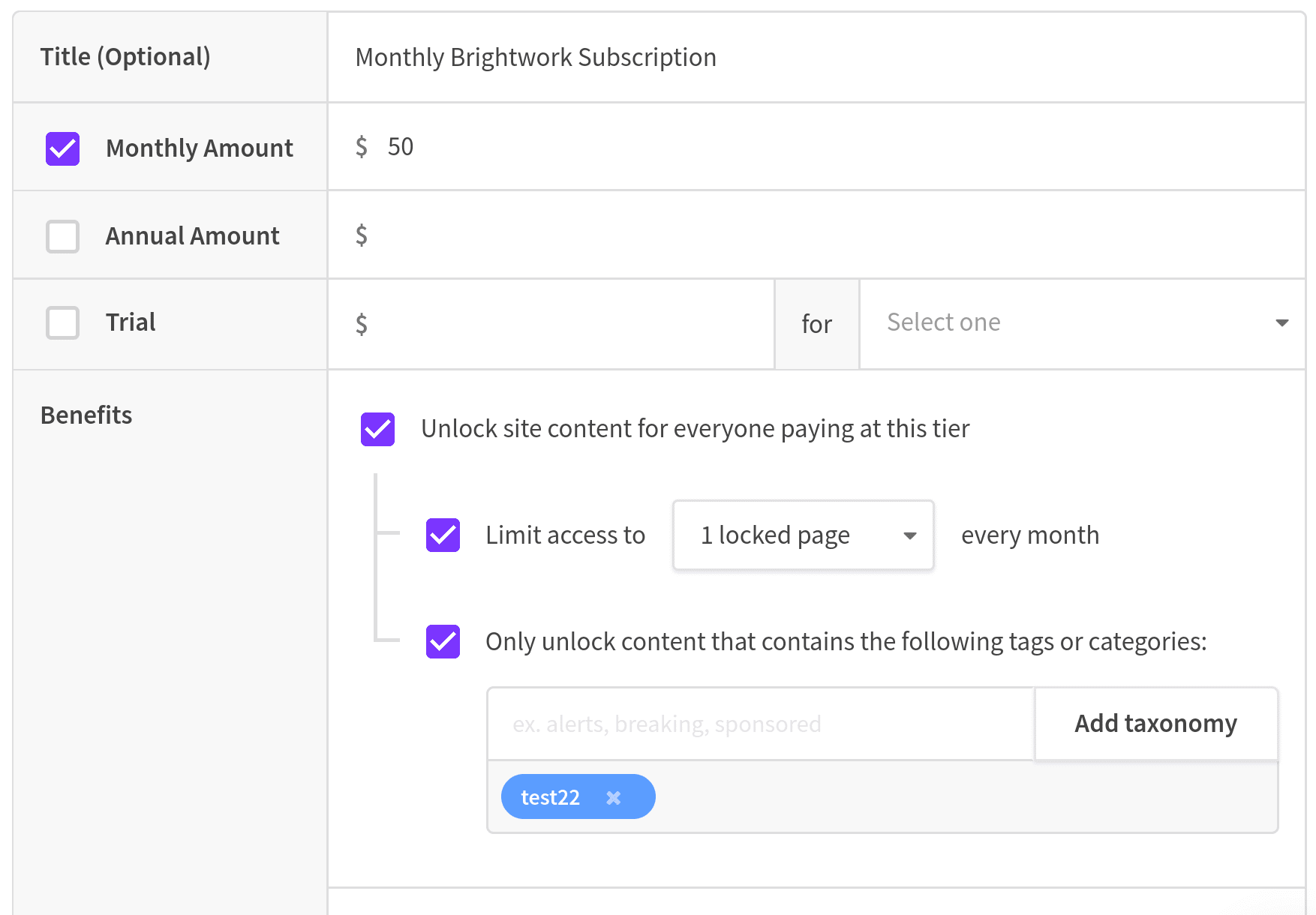Click the every month text
The image size is (1316, 915).
(x=1030, y=535)
